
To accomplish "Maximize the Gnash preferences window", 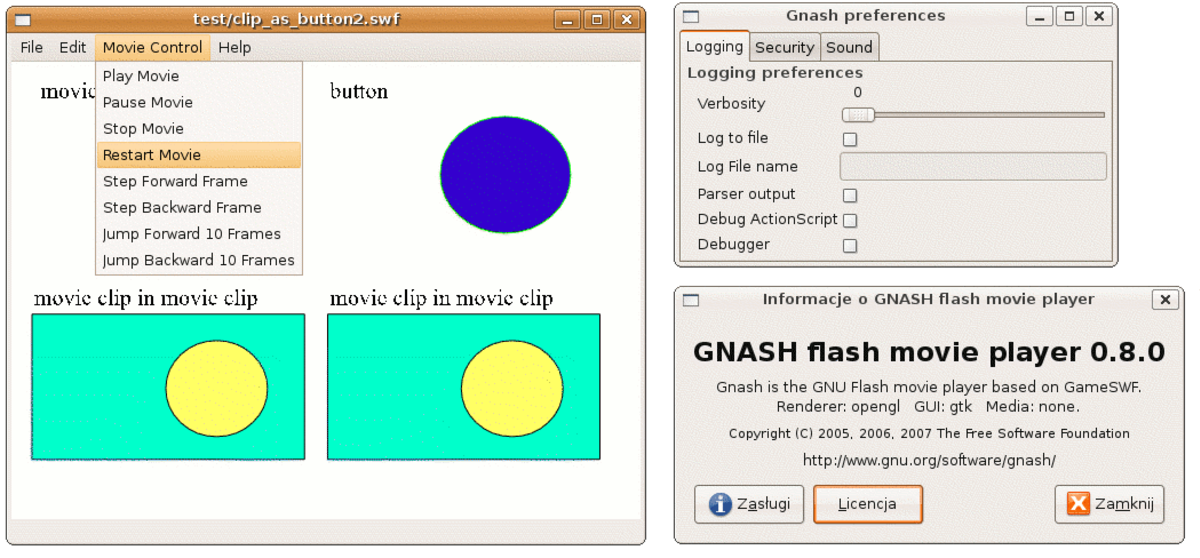I will pyautogui.click(x=1069, y=16).
